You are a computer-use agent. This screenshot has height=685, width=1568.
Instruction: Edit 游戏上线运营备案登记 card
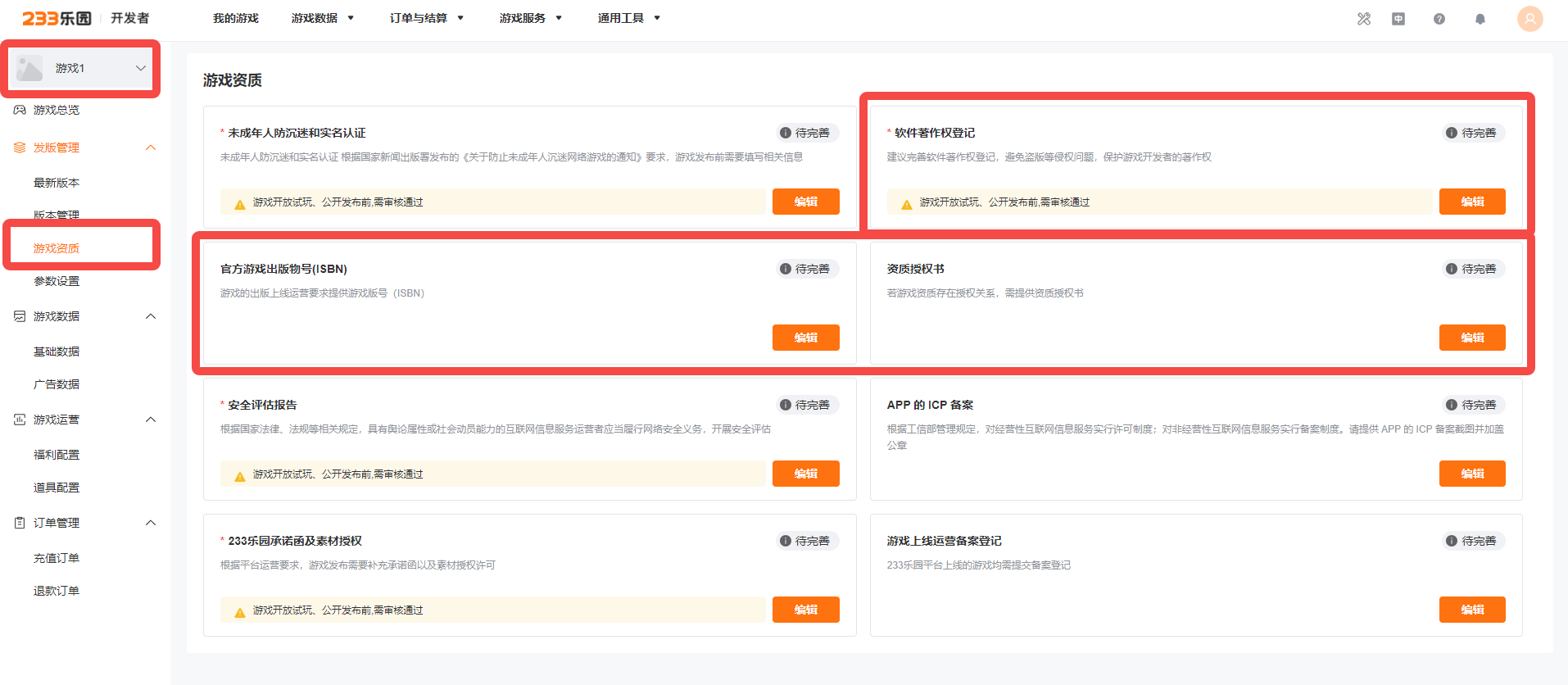(1472, 610)
